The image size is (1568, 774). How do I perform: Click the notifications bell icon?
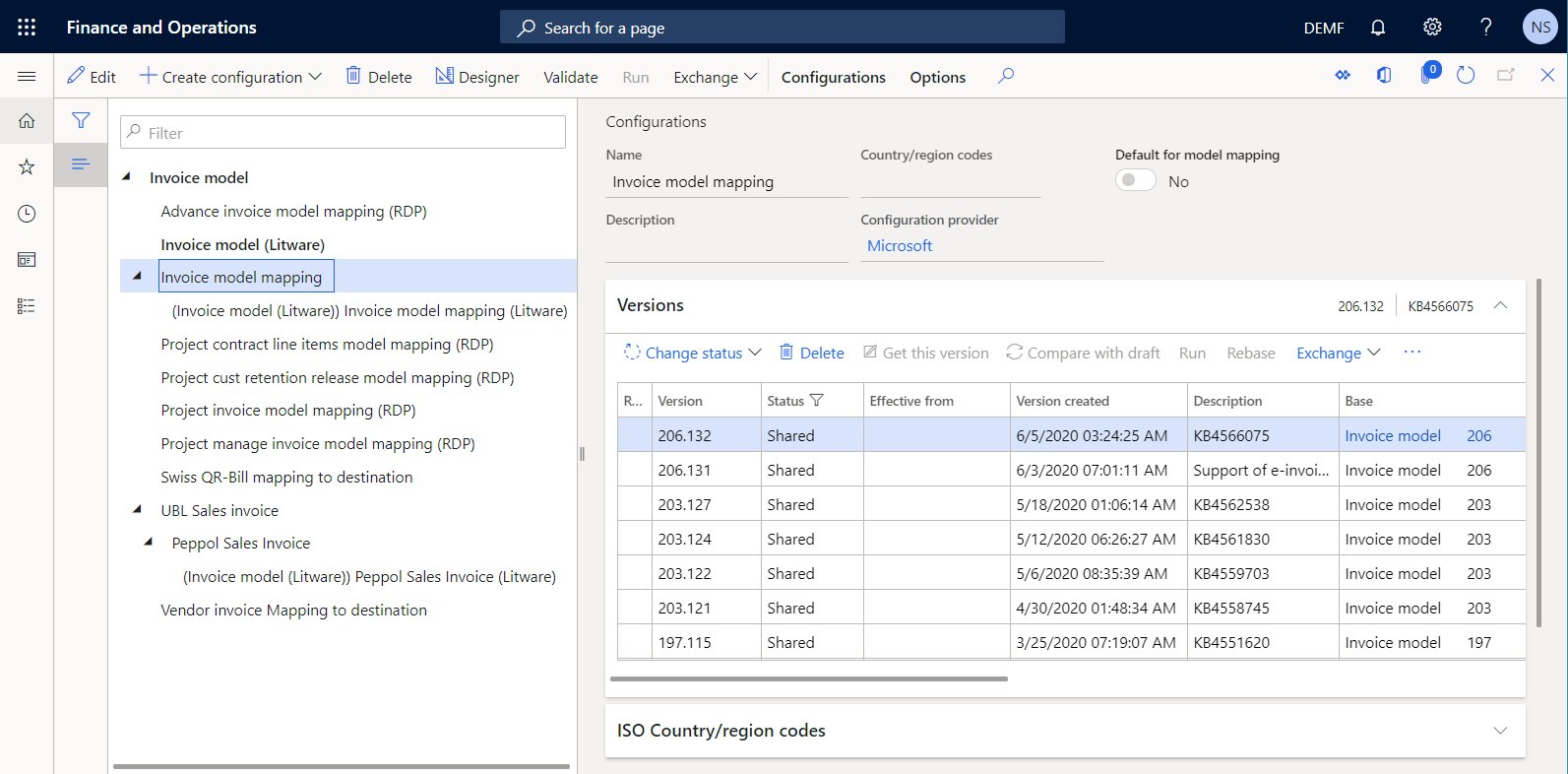point(1377,28)
